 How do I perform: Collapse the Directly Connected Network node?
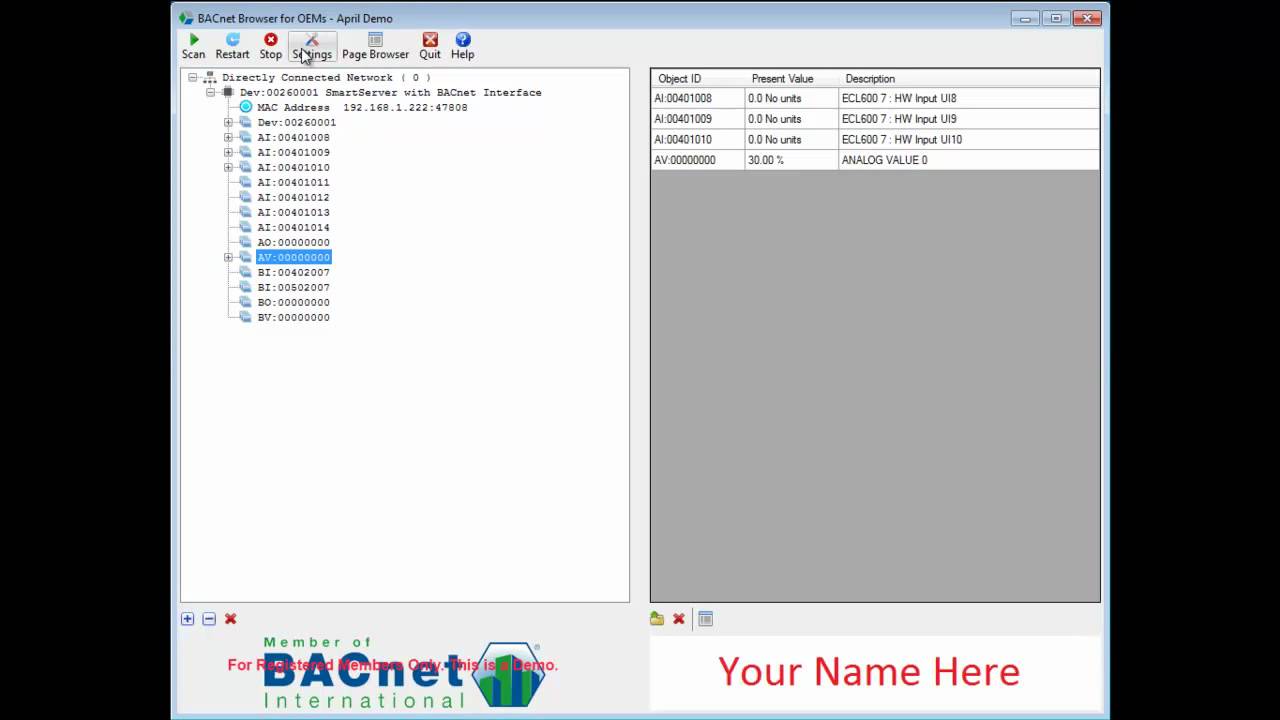tap(192, 77)
